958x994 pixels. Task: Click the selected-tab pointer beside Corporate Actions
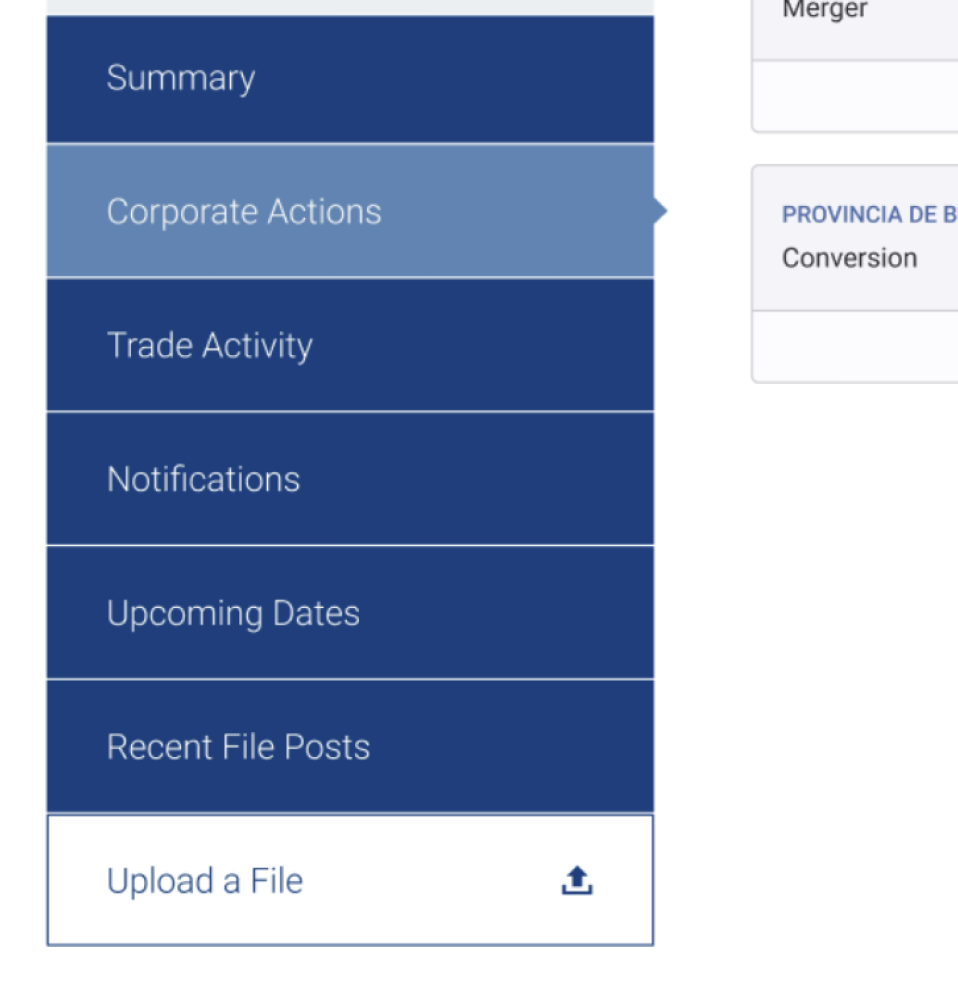pos(661,210)
